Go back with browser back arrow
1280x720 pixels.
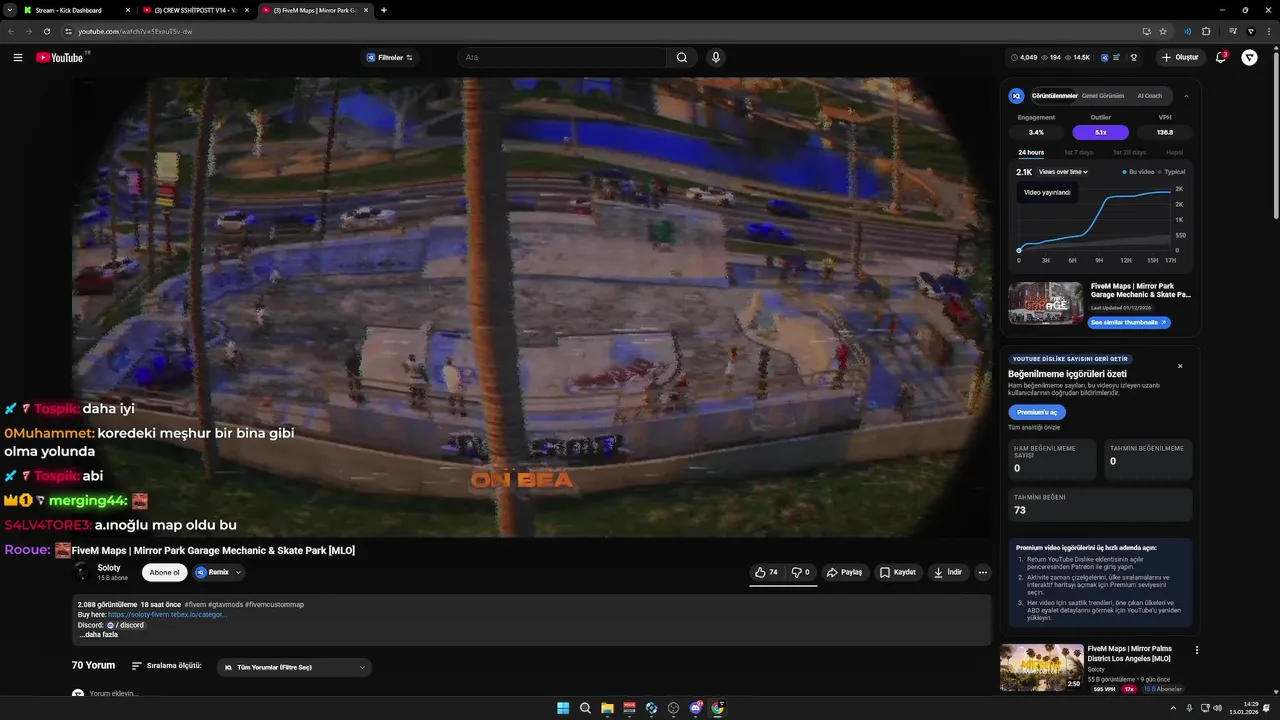click(11, 31)
